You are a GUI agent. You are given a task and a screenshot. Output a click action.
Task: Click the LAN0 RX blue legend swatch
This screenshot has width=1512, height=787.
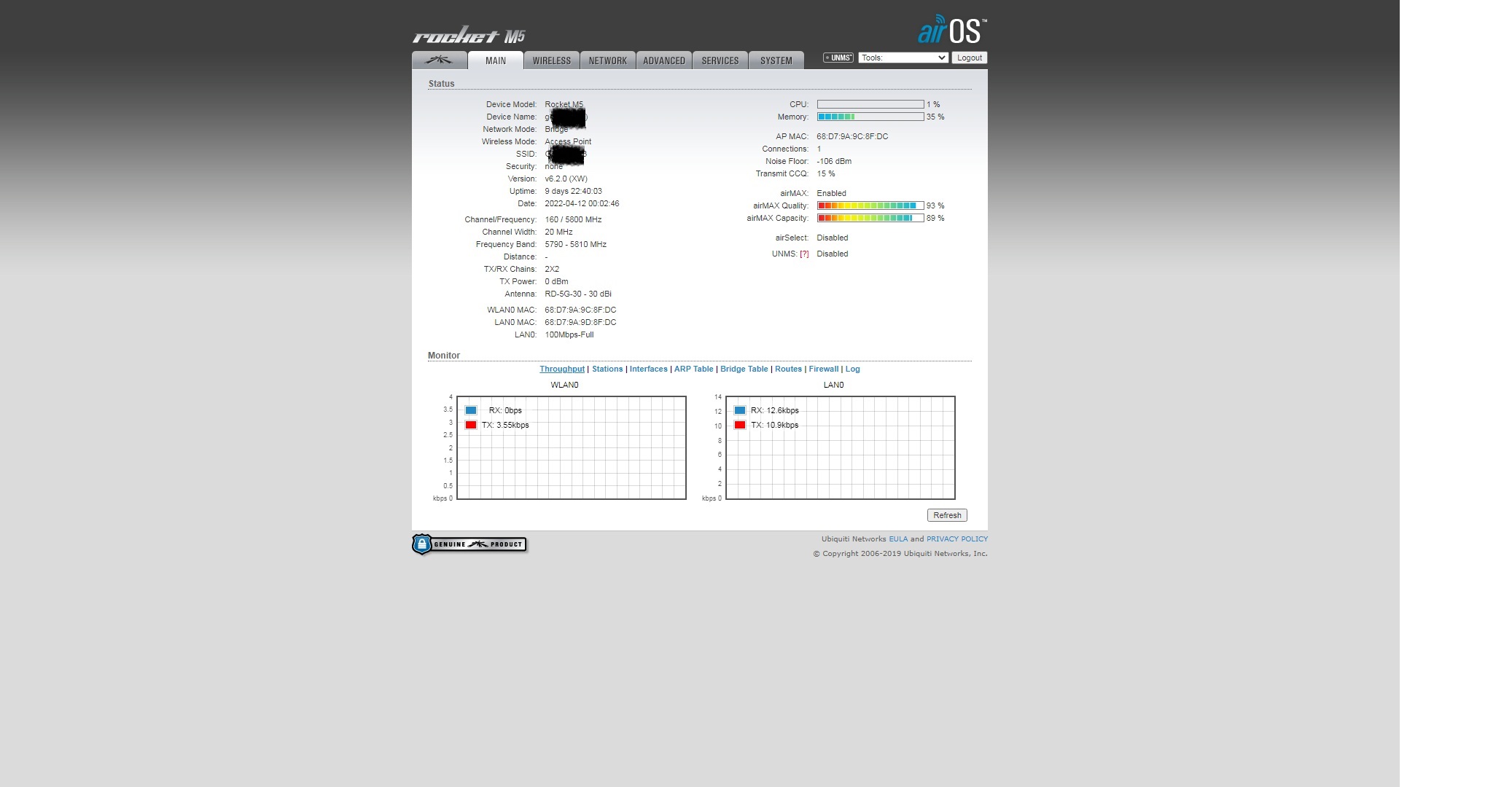tap(740, 410)
